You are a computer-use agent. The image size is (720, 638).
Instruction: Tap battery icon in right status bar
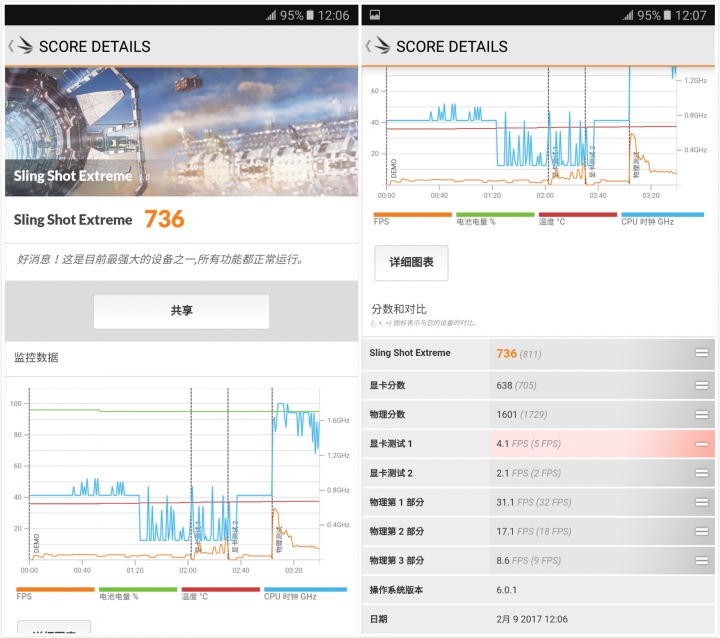click(x=668, y=15)
